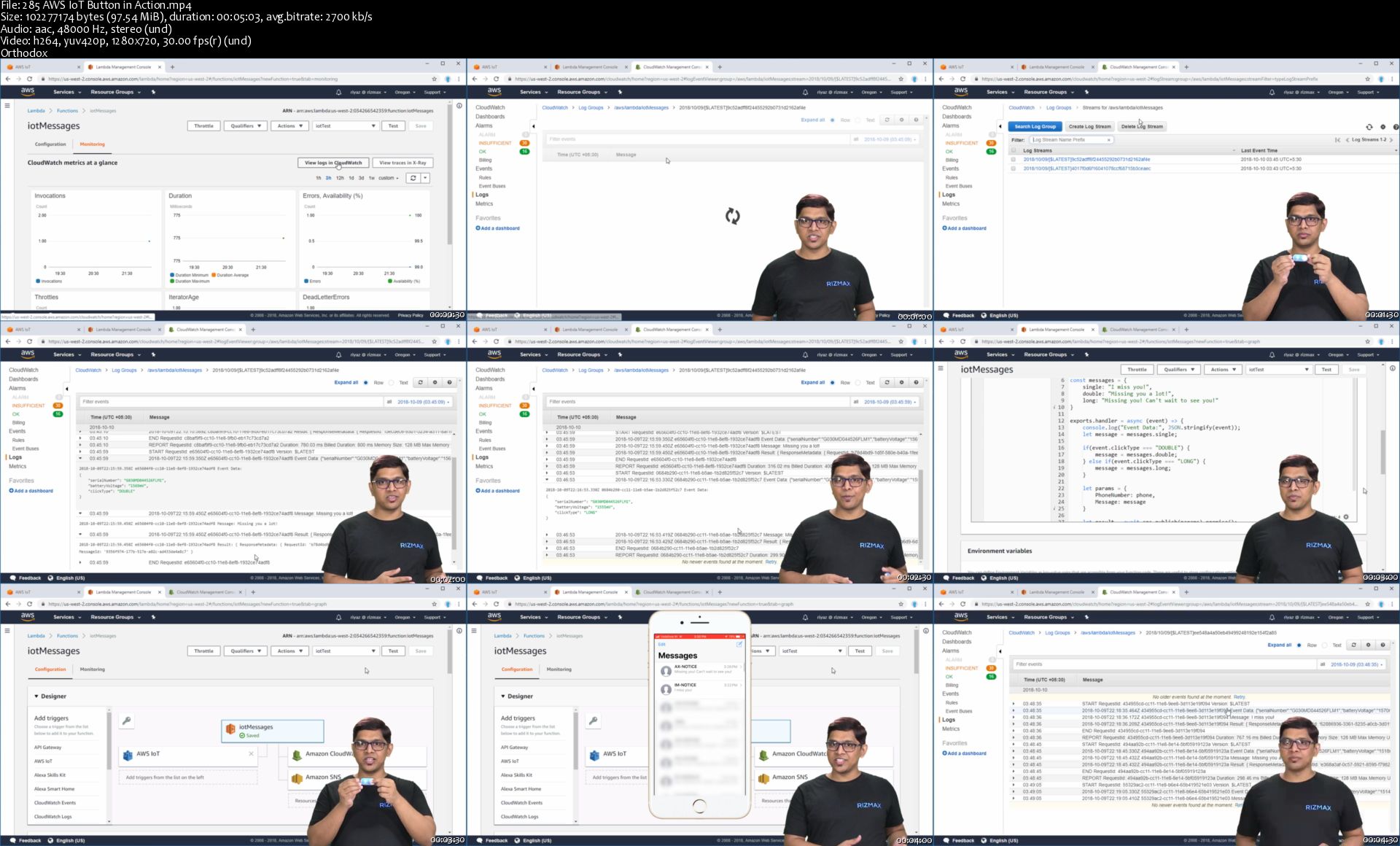Click refresh icon beside custom time range
1400x846 pixels.
(413, 178)
